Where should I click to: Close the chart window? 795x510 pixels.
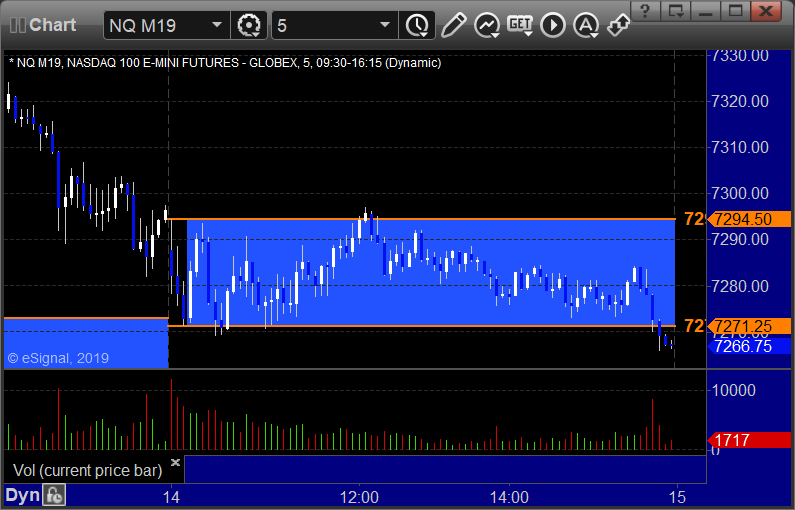click(766, 11)
